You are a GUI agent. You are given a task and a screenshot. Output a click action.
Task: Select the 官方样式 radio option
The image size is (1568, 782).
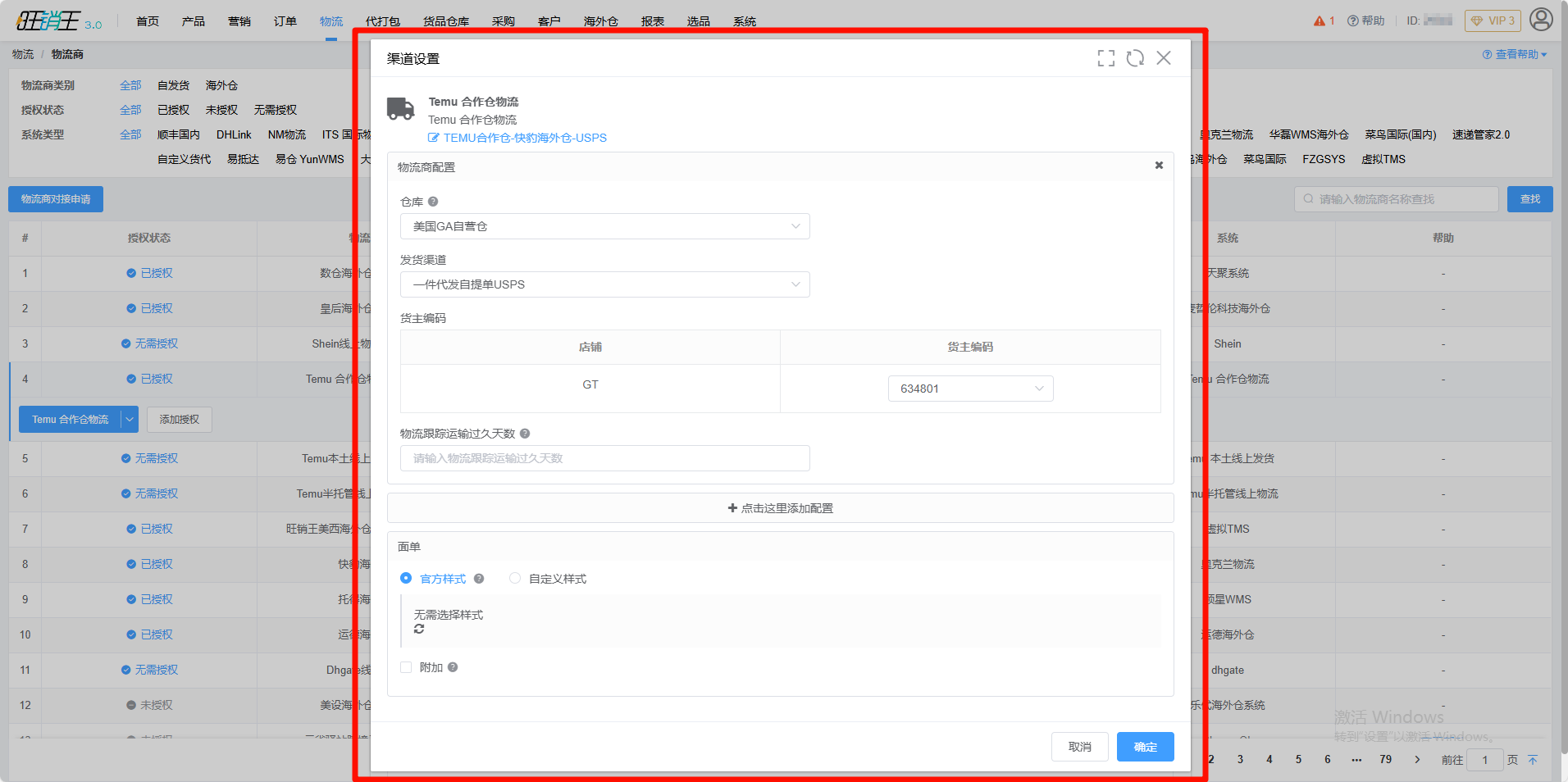point(406,579)
